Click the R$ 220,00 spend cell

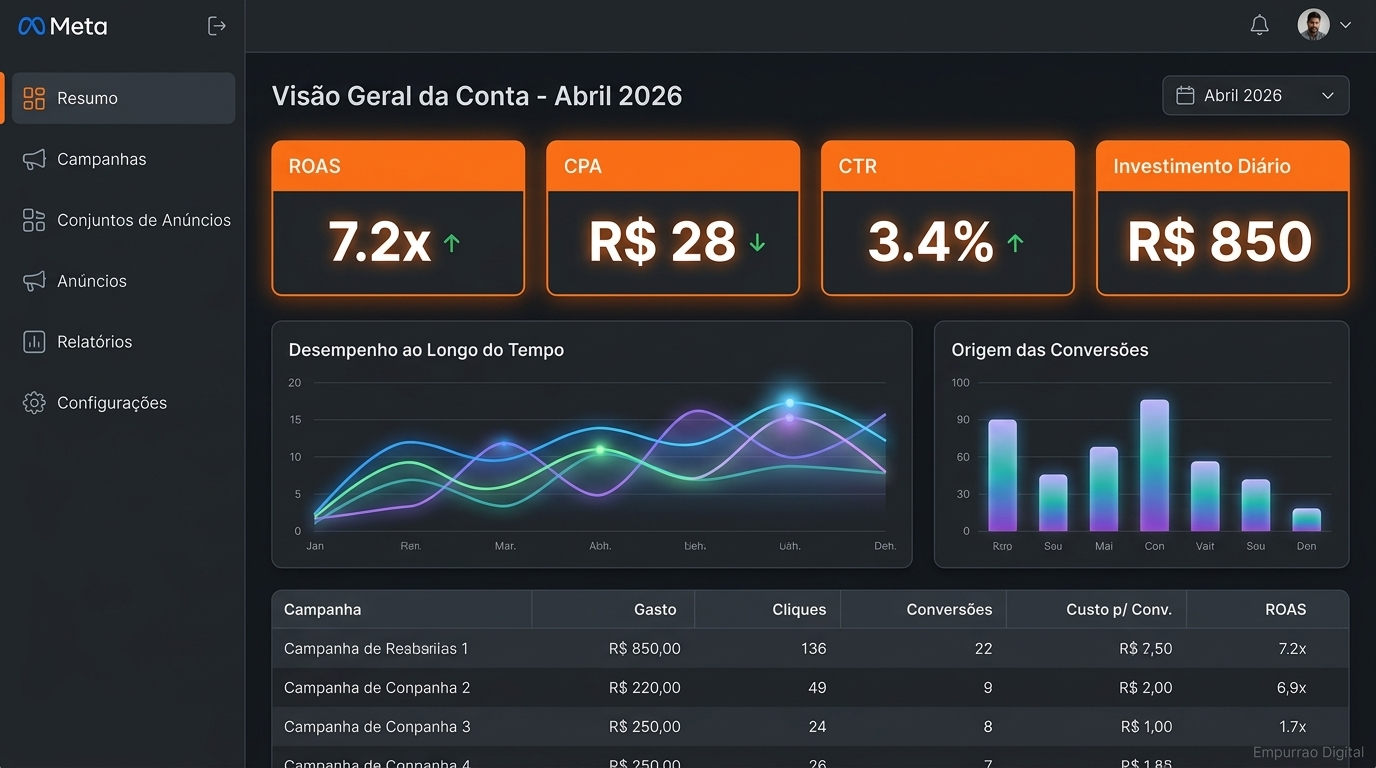tap(644, 687)
